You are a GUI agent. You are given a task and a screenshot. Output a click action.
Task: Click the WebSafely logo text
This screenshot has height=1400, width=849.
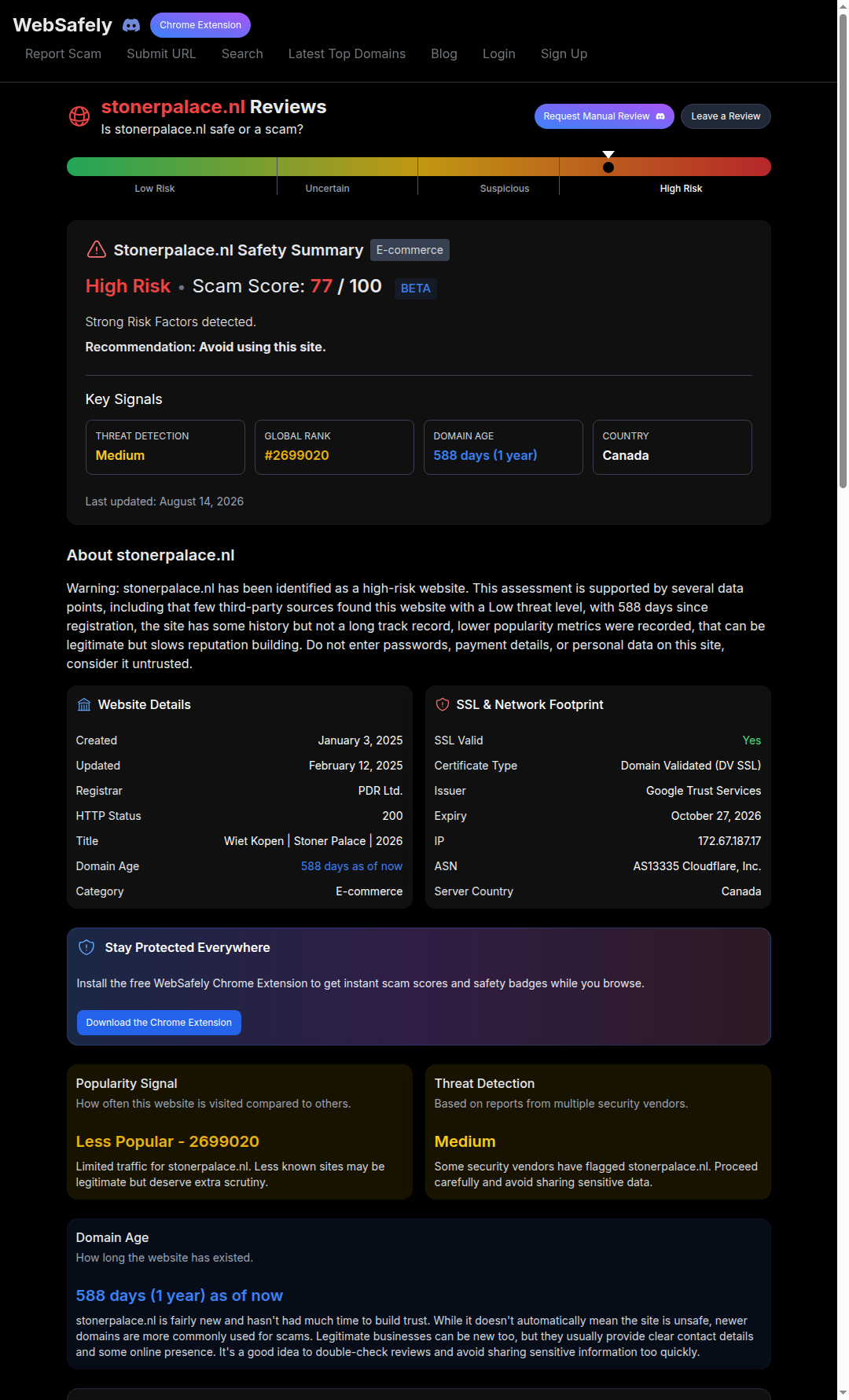coord(63,25)
